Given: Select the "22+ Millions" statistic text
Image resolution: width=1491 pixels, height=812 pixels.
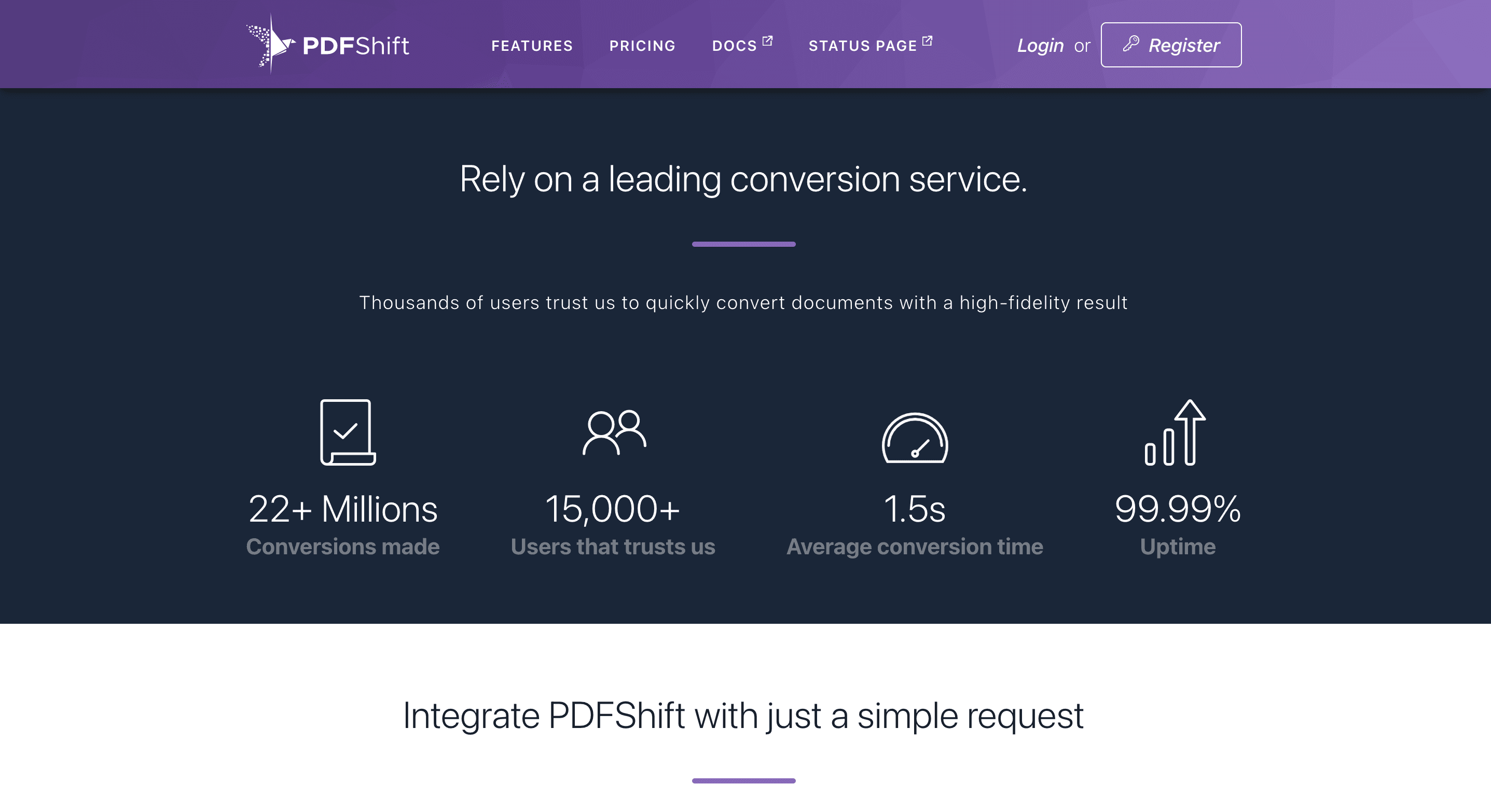Looking at the screenshot, I should [x=342, y=509].
